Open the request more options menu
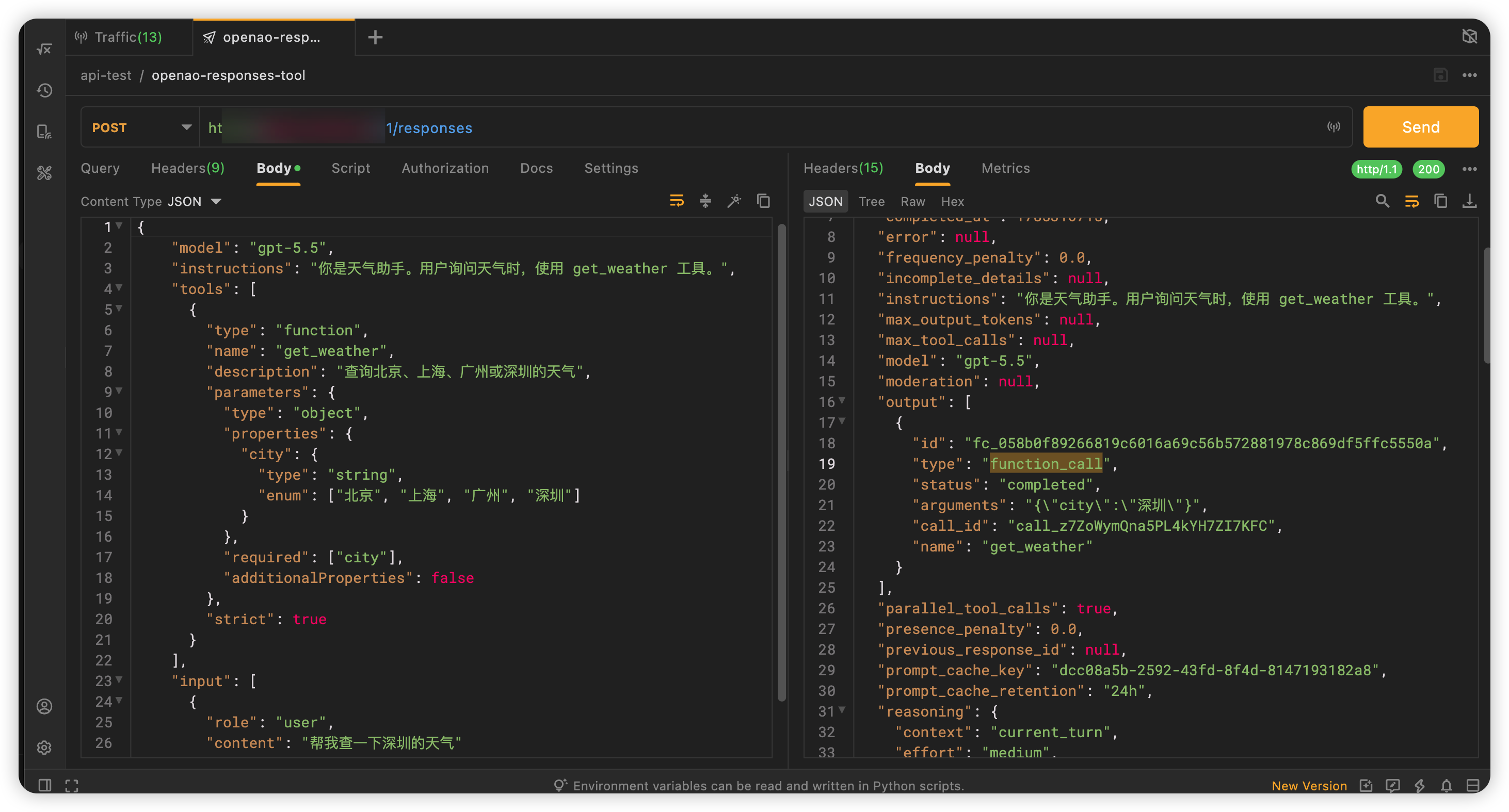Image resolution: width=1509 pixels, height=812 pixels. pyautogui.click(x=1469, y=75)
